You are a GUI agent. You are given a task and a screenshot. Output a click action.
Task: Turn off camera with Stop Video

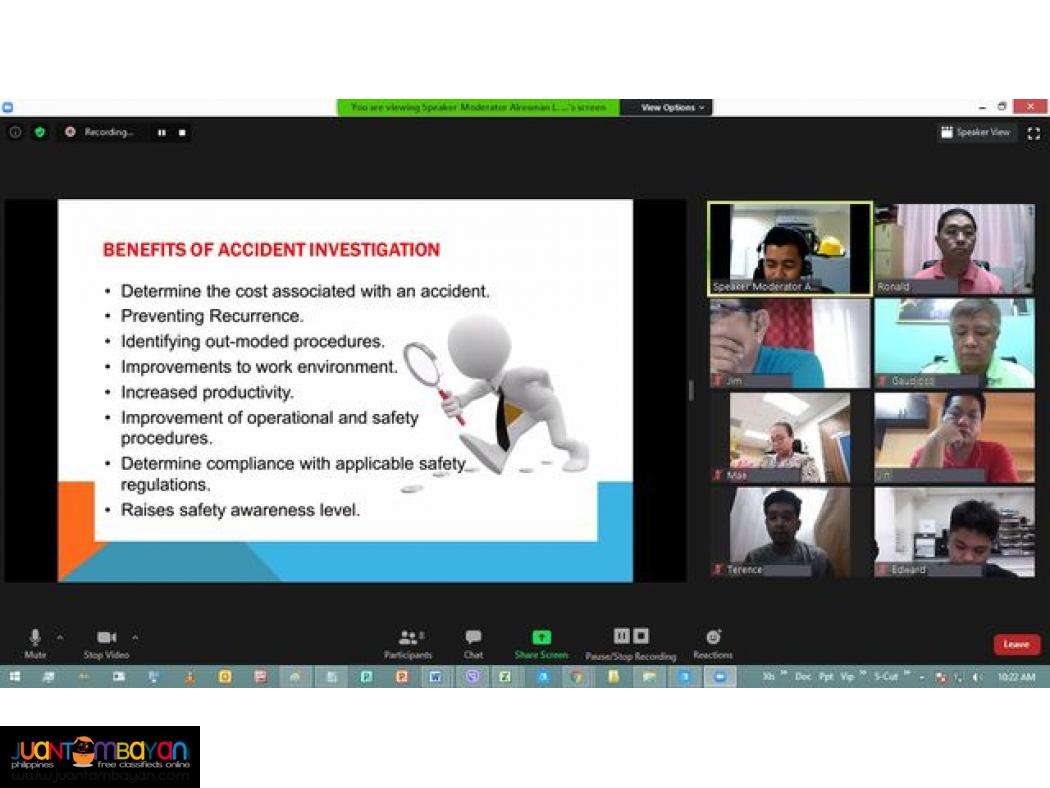tap(107, 640)
